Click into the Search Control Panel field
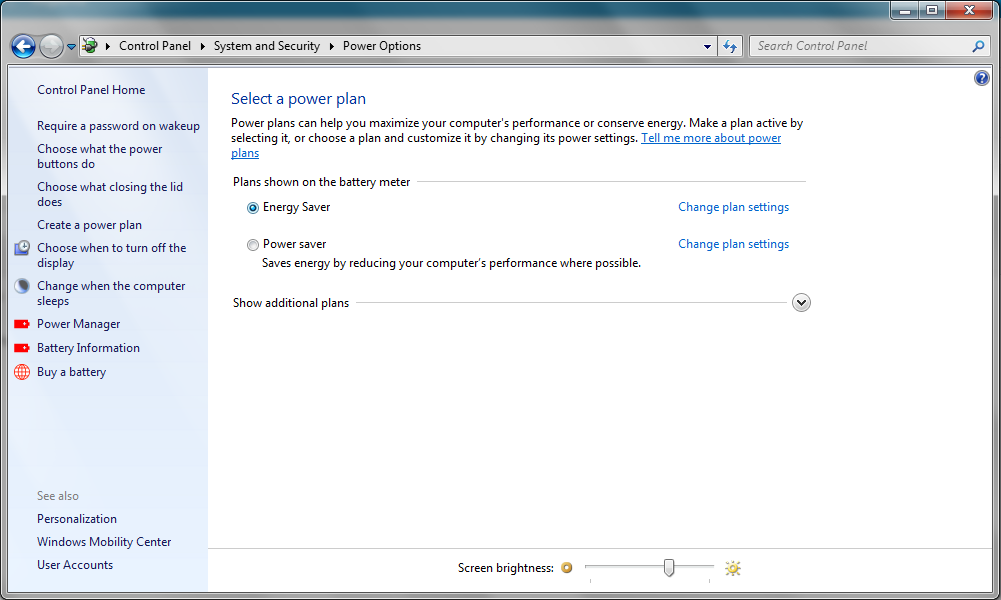1001x600 pixels. click(x=860, y=46)
